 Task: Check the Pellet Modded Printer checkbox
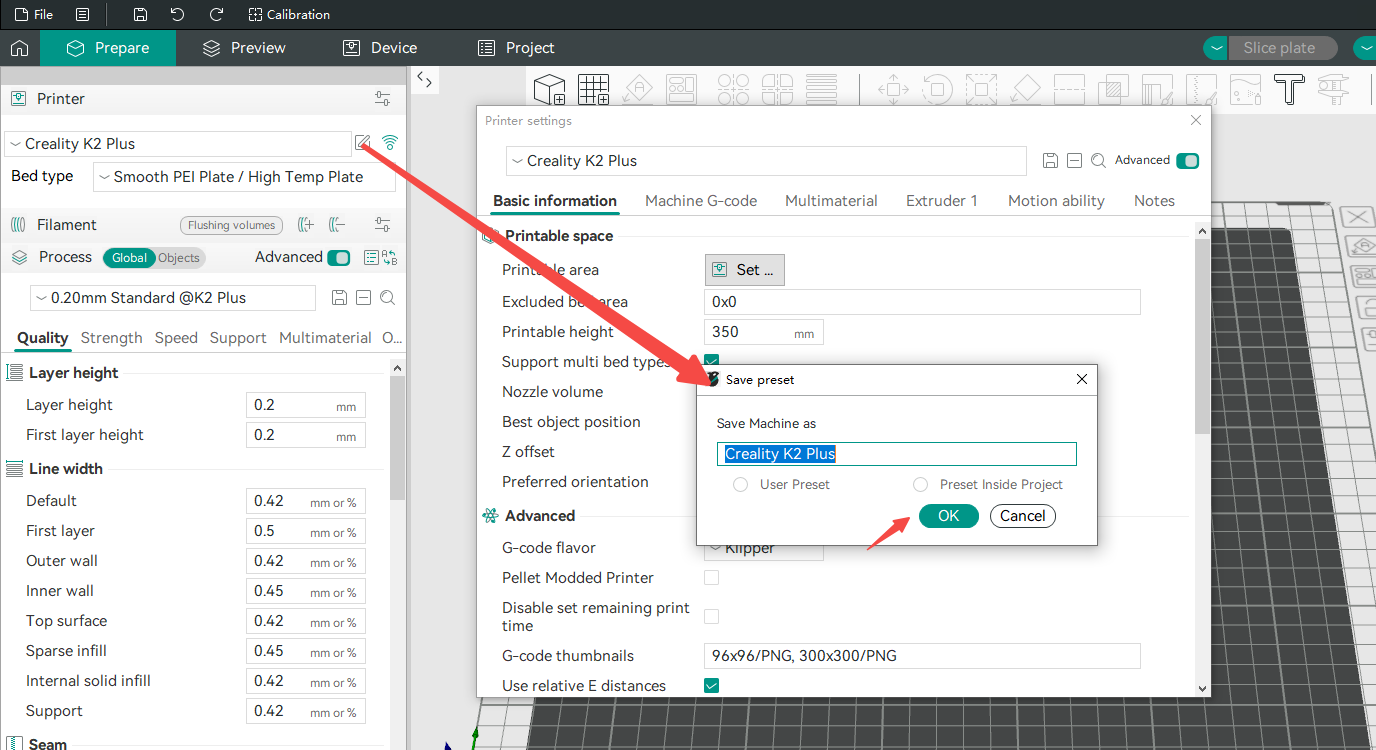[x=712, y=577]
